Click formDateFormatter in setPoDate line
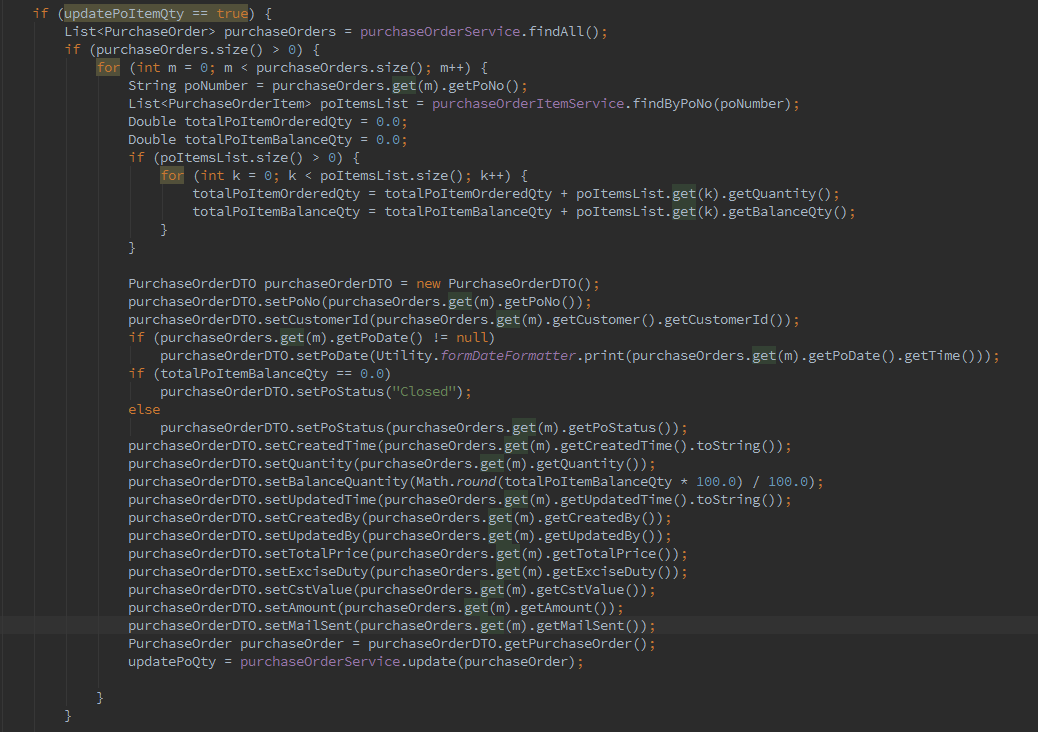The width and height of the screenshot is (1038, 732). pos(508,355)
